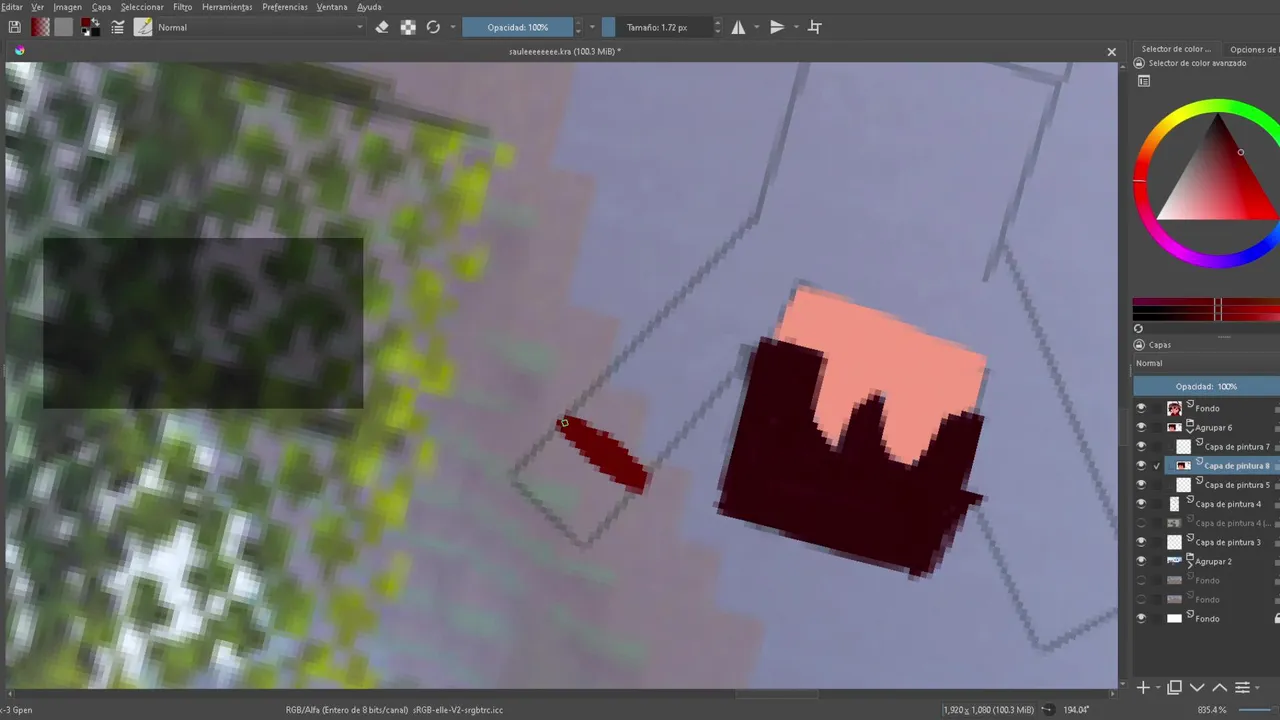Viewport: 1280px width, 720px height.
Task: Pick a shade in the color triangle
Action: coord(1218,180)
